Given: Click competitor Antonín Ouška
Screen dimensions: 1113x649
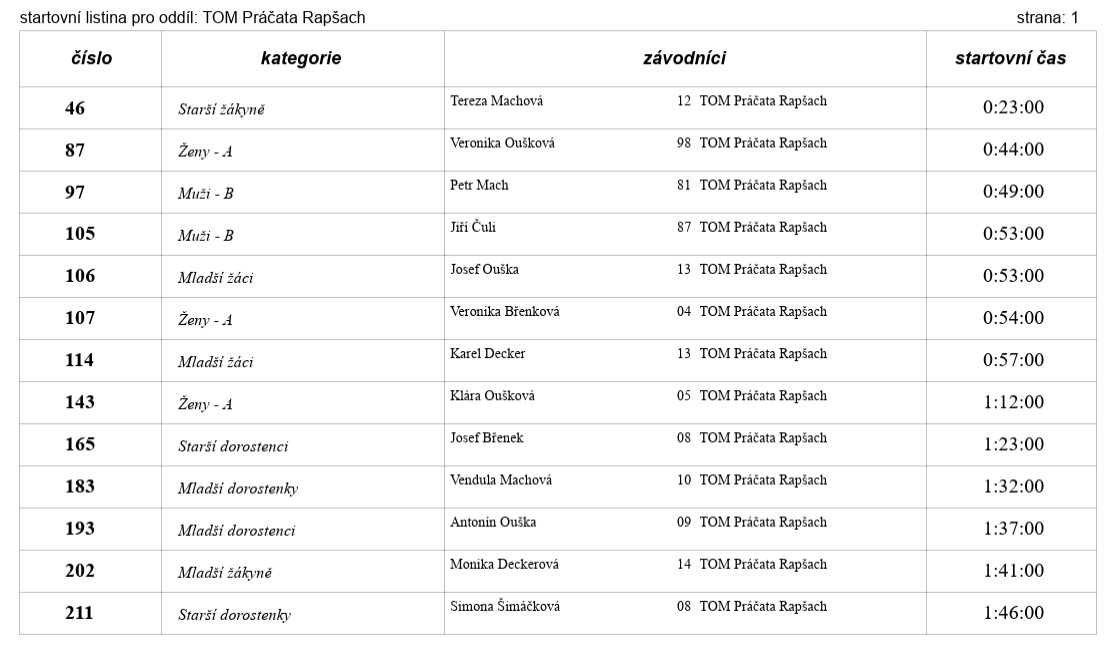Looking at the screenshot, I should (x=493, y=522).
